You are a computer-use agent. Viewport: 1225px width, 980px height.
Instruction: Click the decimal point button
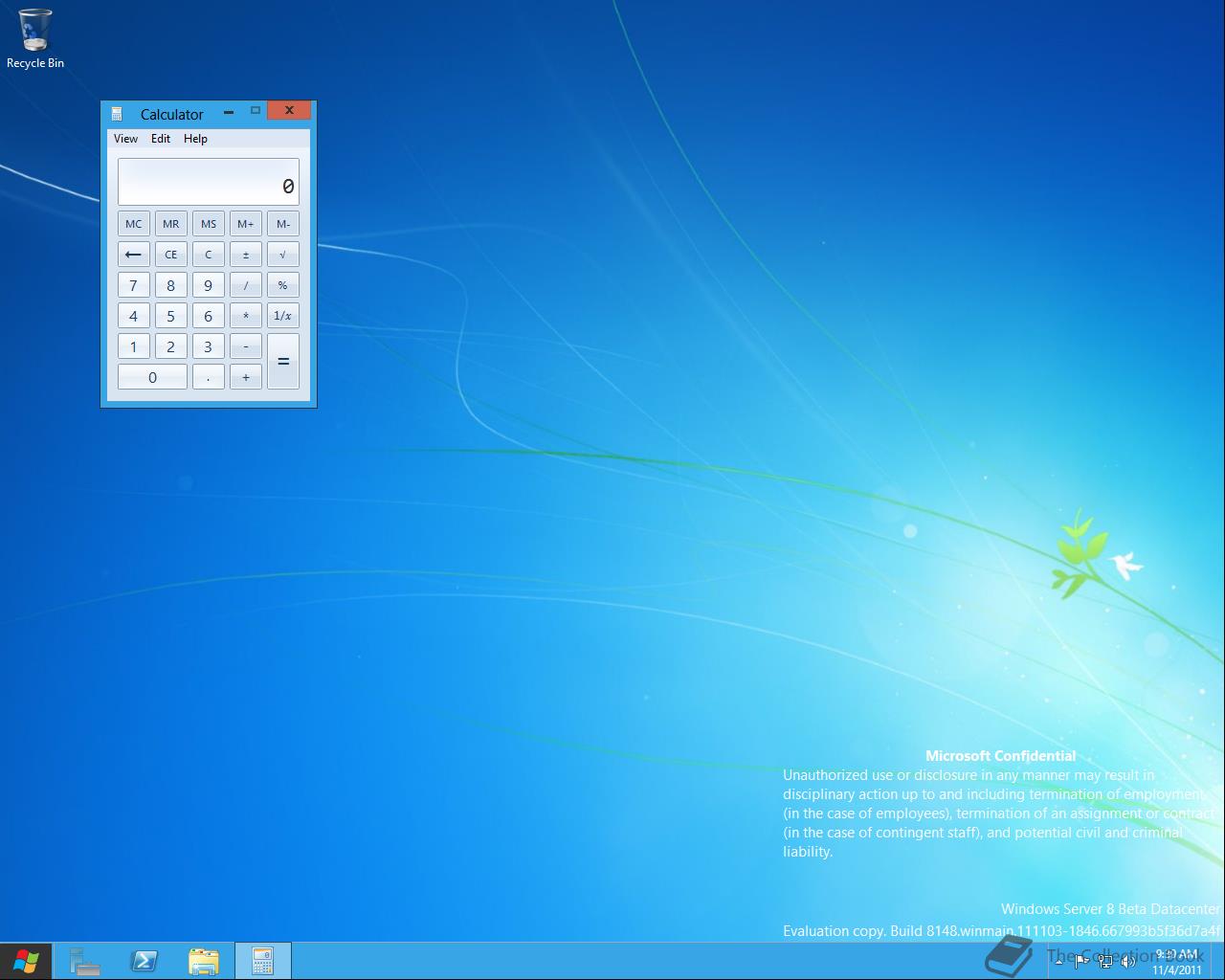(x=209, y=377)
